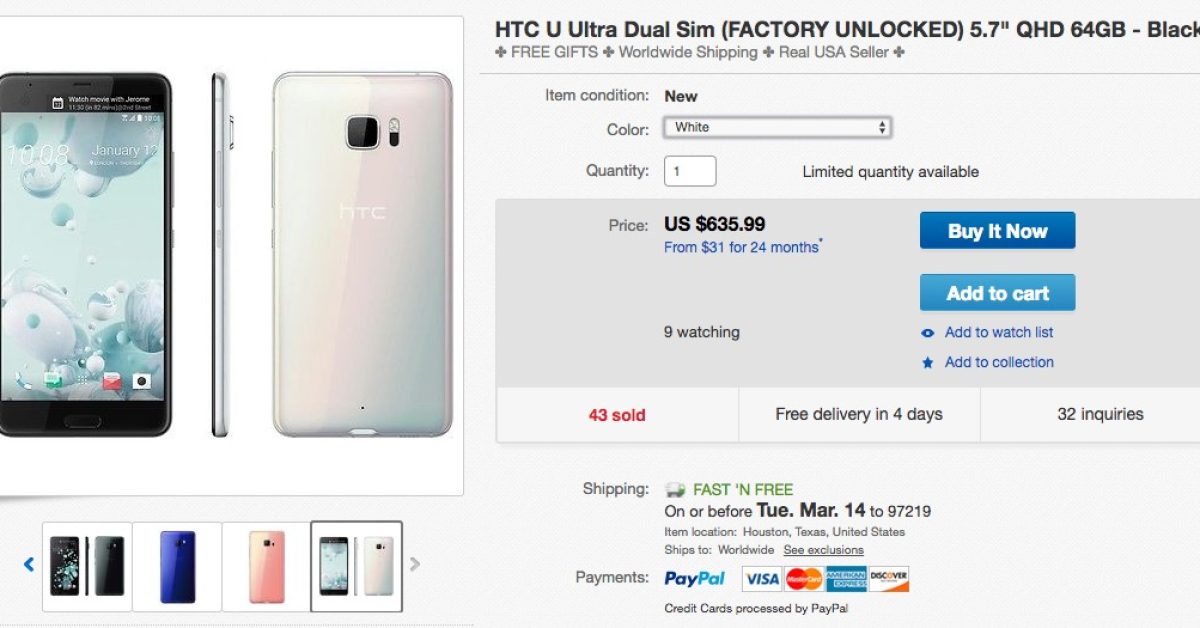Open From $31 for 24 months financing link

click(741, 247)
